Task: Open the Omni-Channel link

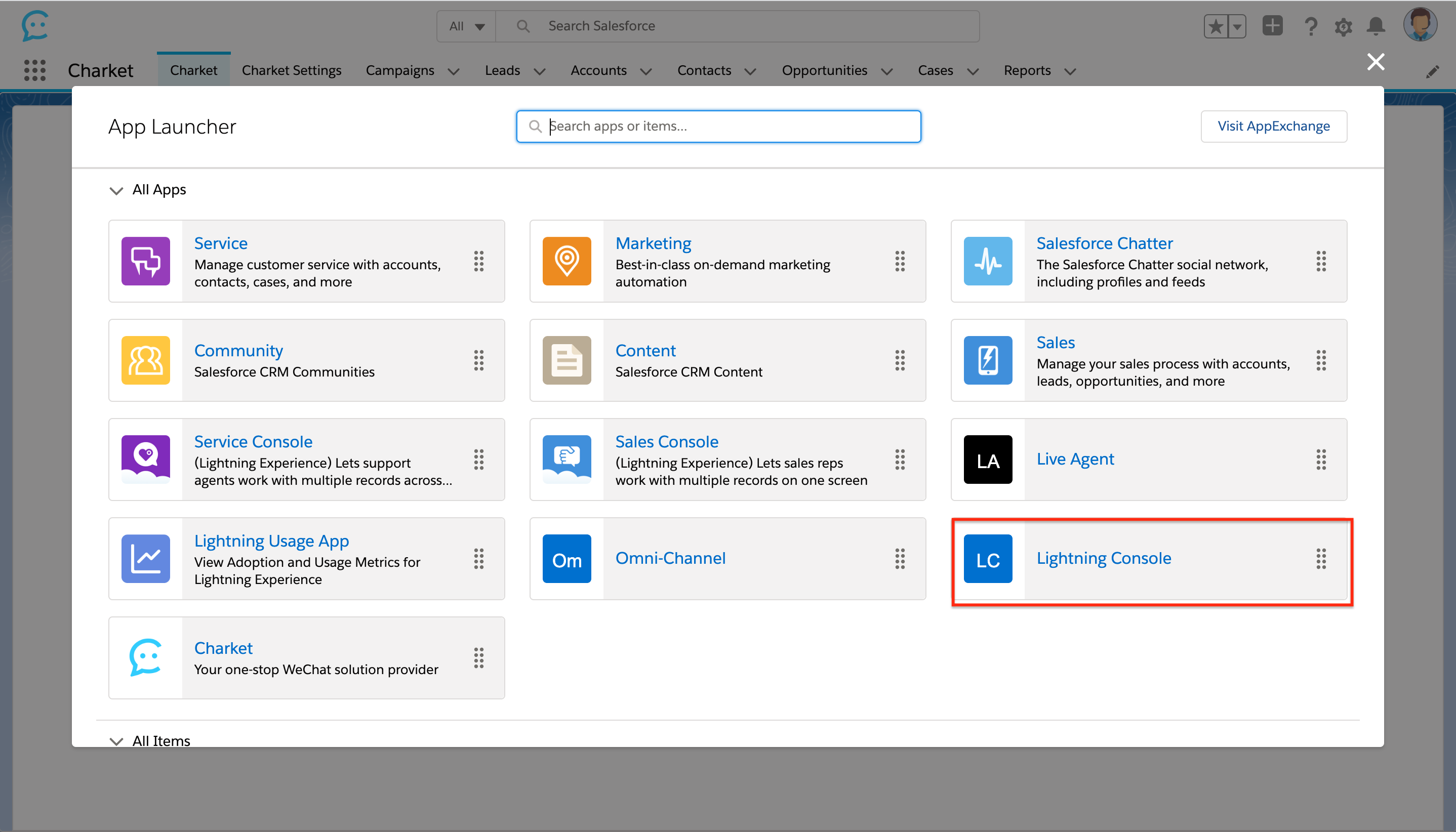Action: [x=671, y=558]
